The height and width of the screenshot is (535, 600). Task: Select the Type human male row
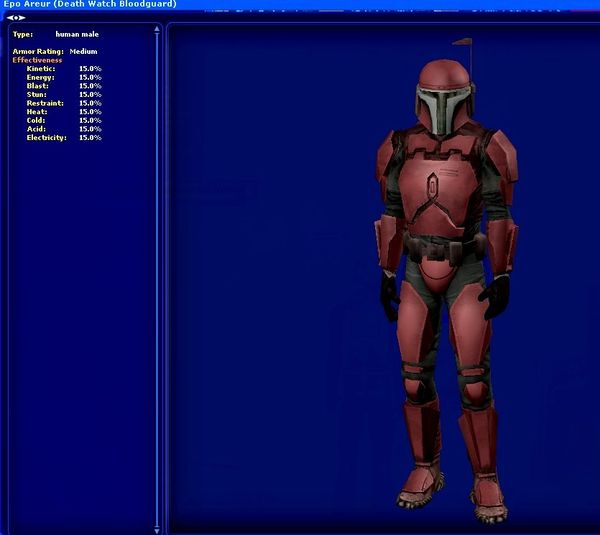click(x=50, y=34)
